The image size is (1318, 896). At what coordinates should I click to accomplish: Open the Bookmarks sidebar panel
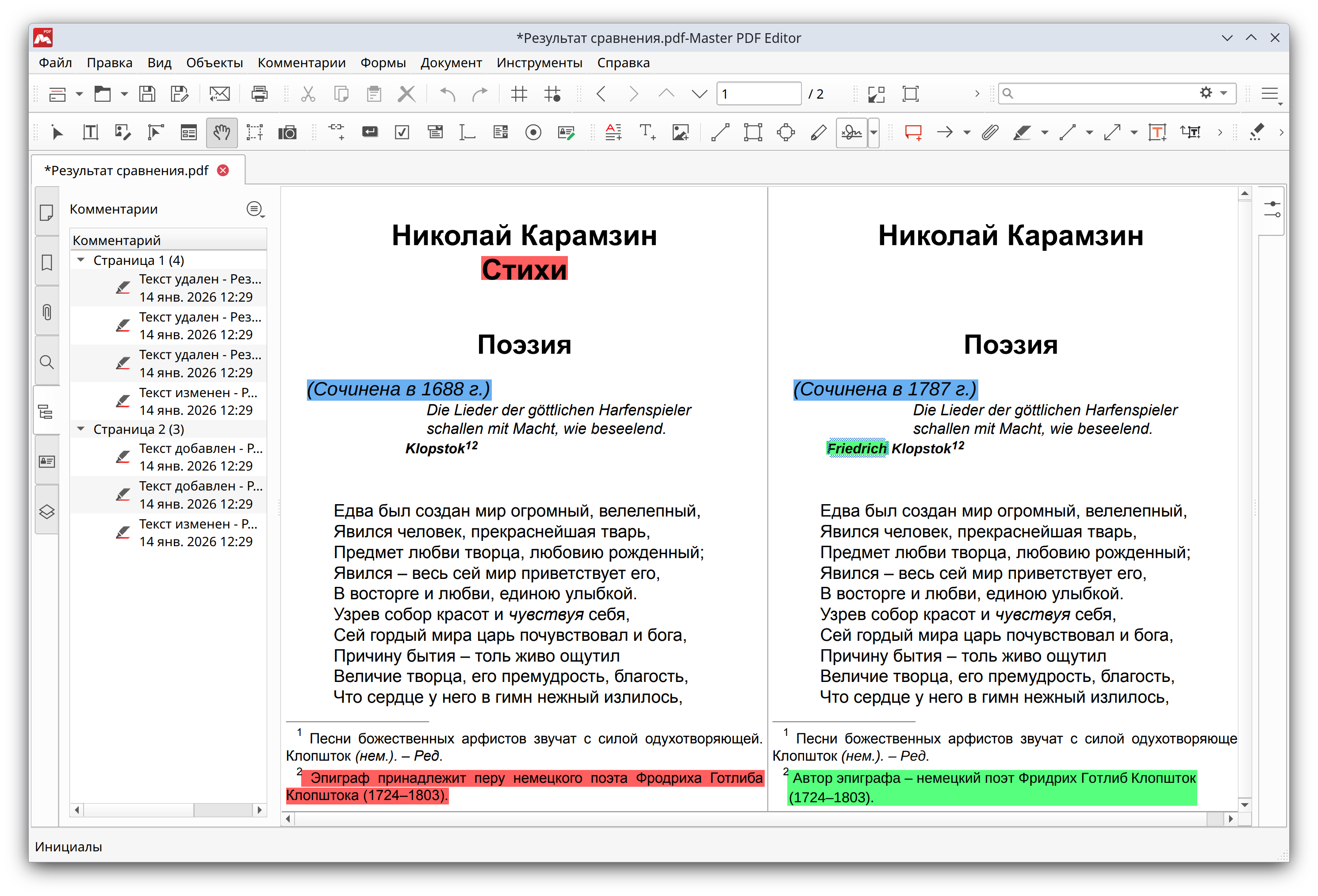coord(47,263)
